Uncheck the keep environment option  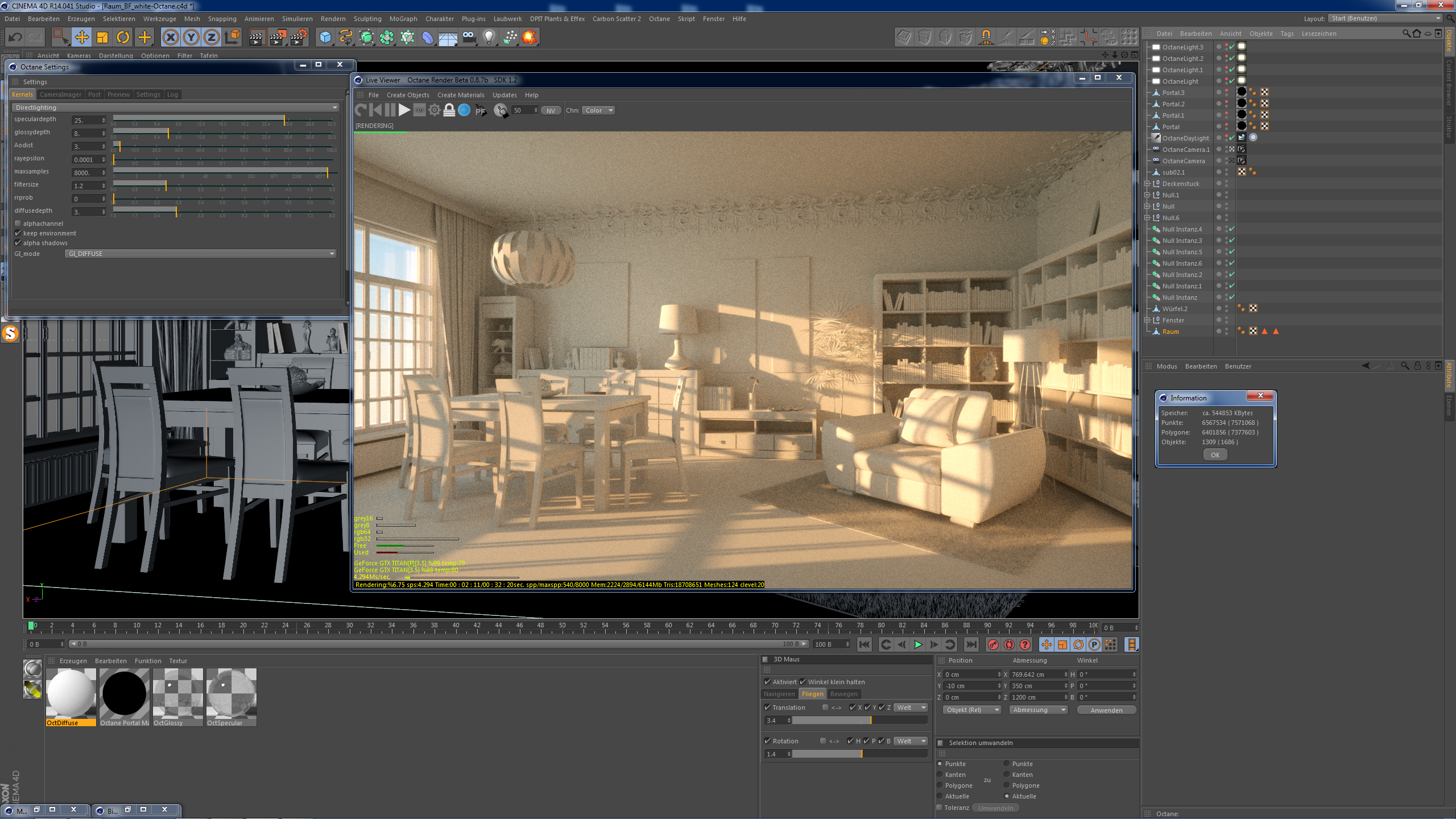click(x=18, y=233)
